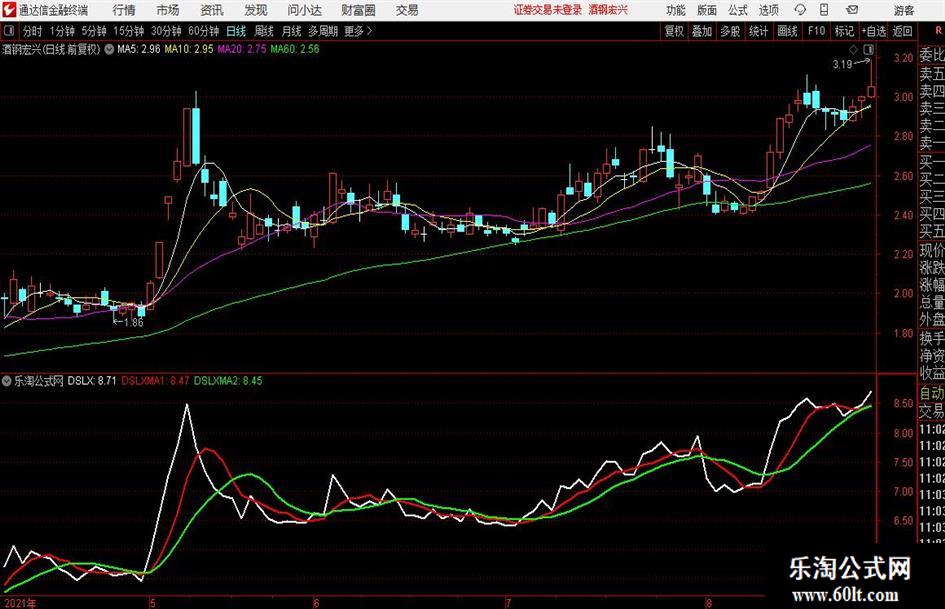This screenshot has width=945, height=609.
Task: Click 委比 row in side panel
Action: tap(931, 55)
